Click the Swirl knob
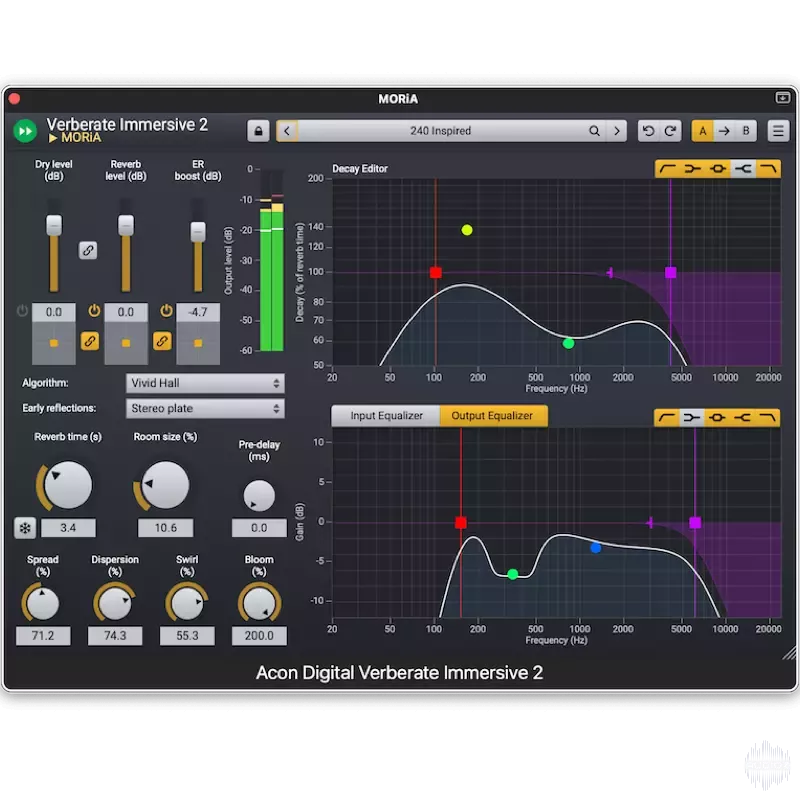The height and width of the screenshot is (800, 800). [x=187, y=604]
